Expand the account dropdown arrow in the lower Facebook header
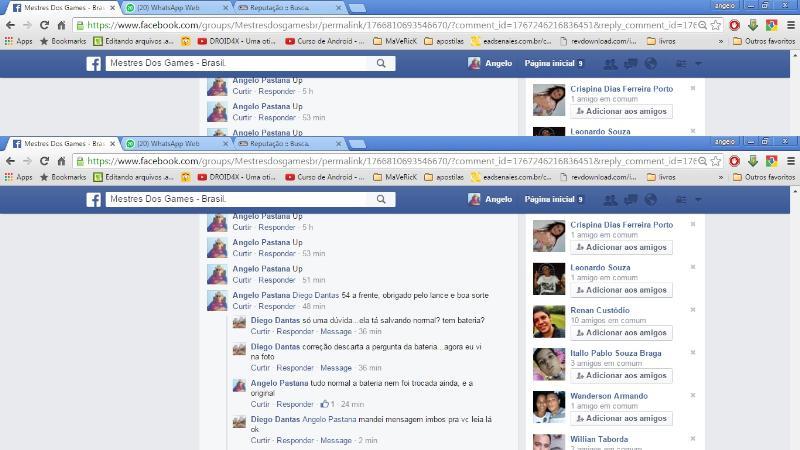This screenshot has width=800, height=450. [x=698, y=200]
